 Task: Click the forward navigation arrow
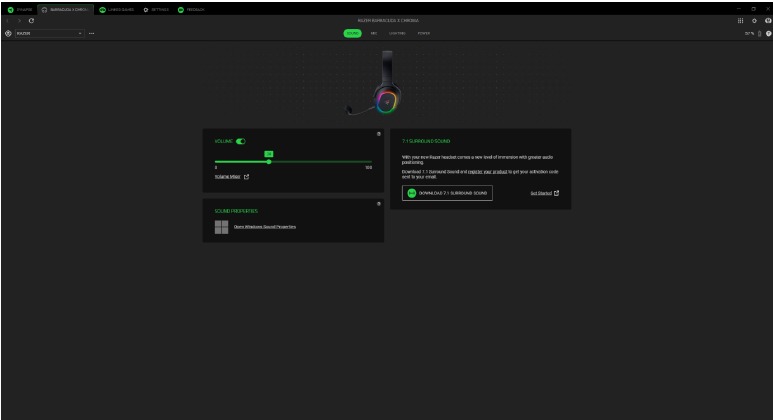coord(19,21)
